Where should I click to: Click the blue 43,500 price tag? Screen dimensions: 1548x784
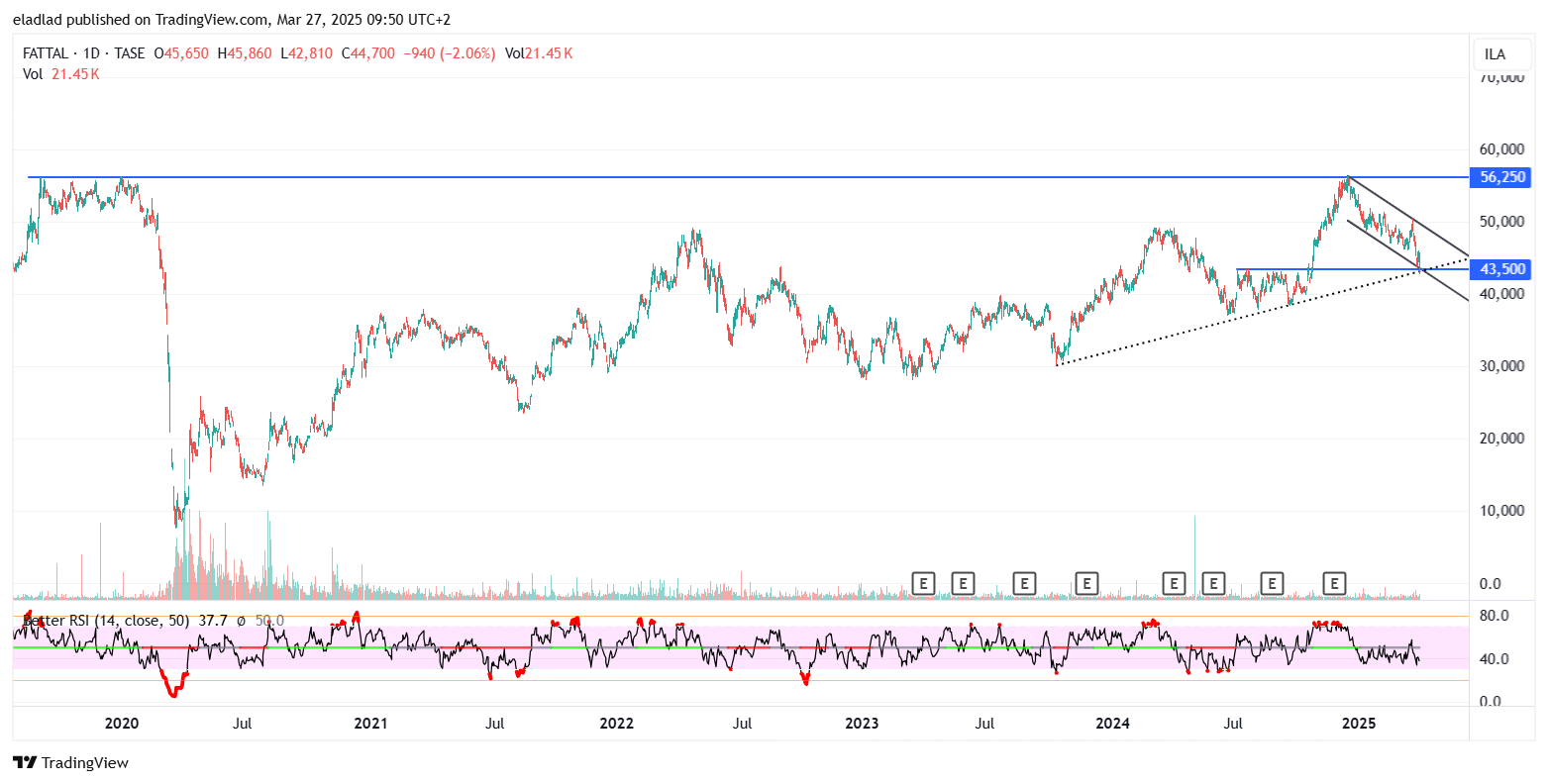1501,269
